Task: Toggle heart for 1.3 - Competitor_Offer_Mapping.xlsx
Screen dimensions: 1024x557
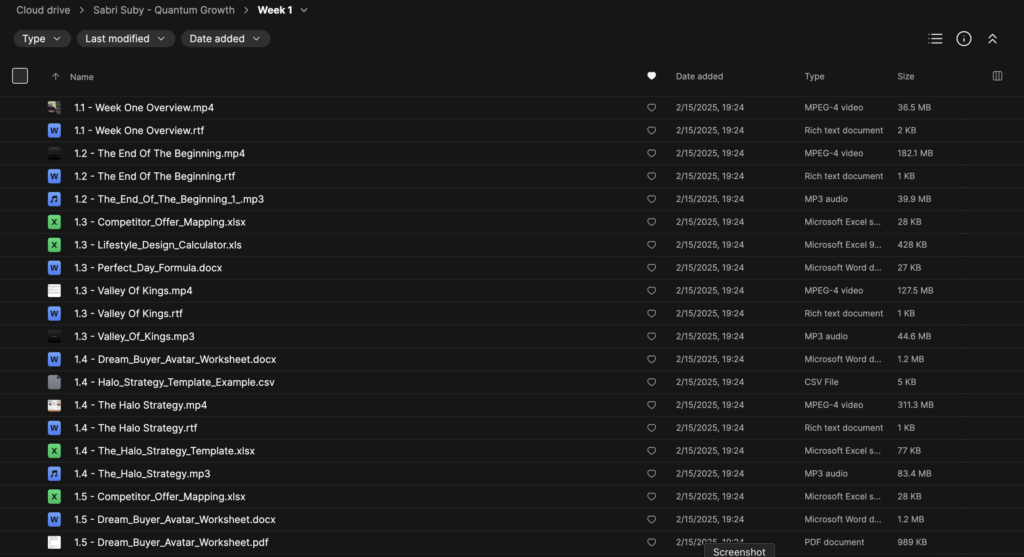Action: click(x=651, y=221)
